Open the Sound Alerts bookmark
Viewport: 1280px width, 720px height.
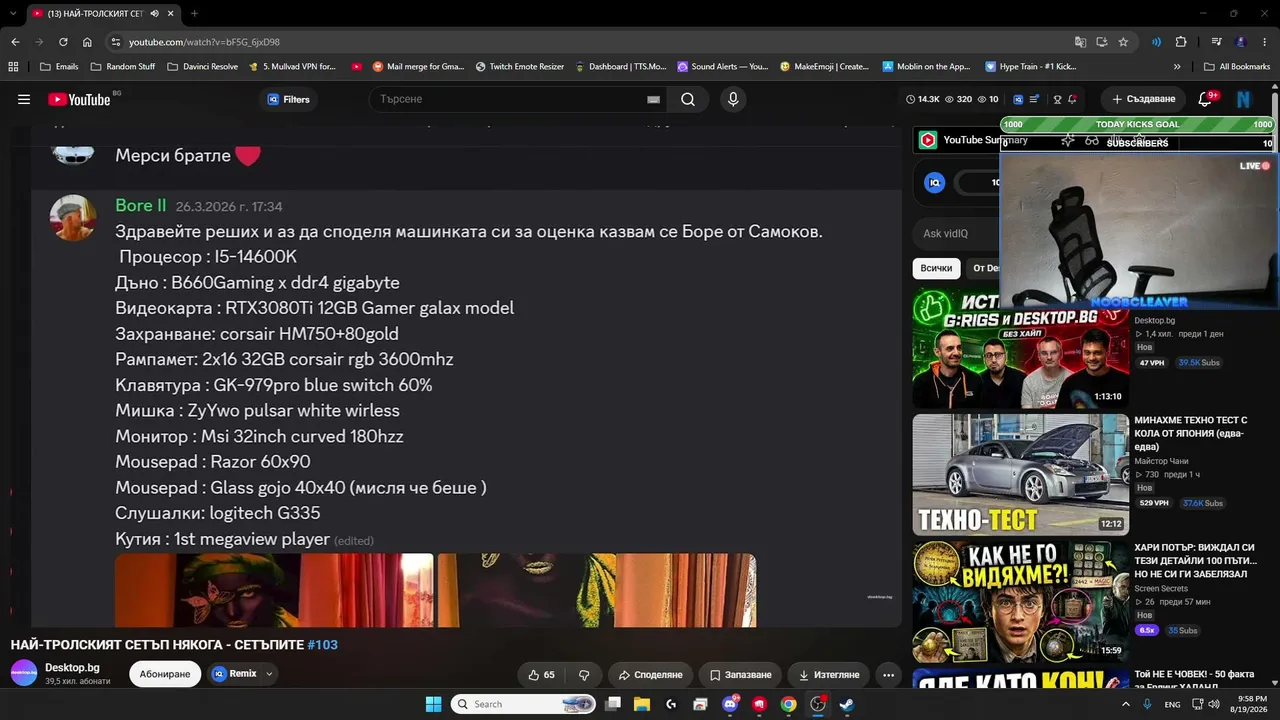click(723, 67)
